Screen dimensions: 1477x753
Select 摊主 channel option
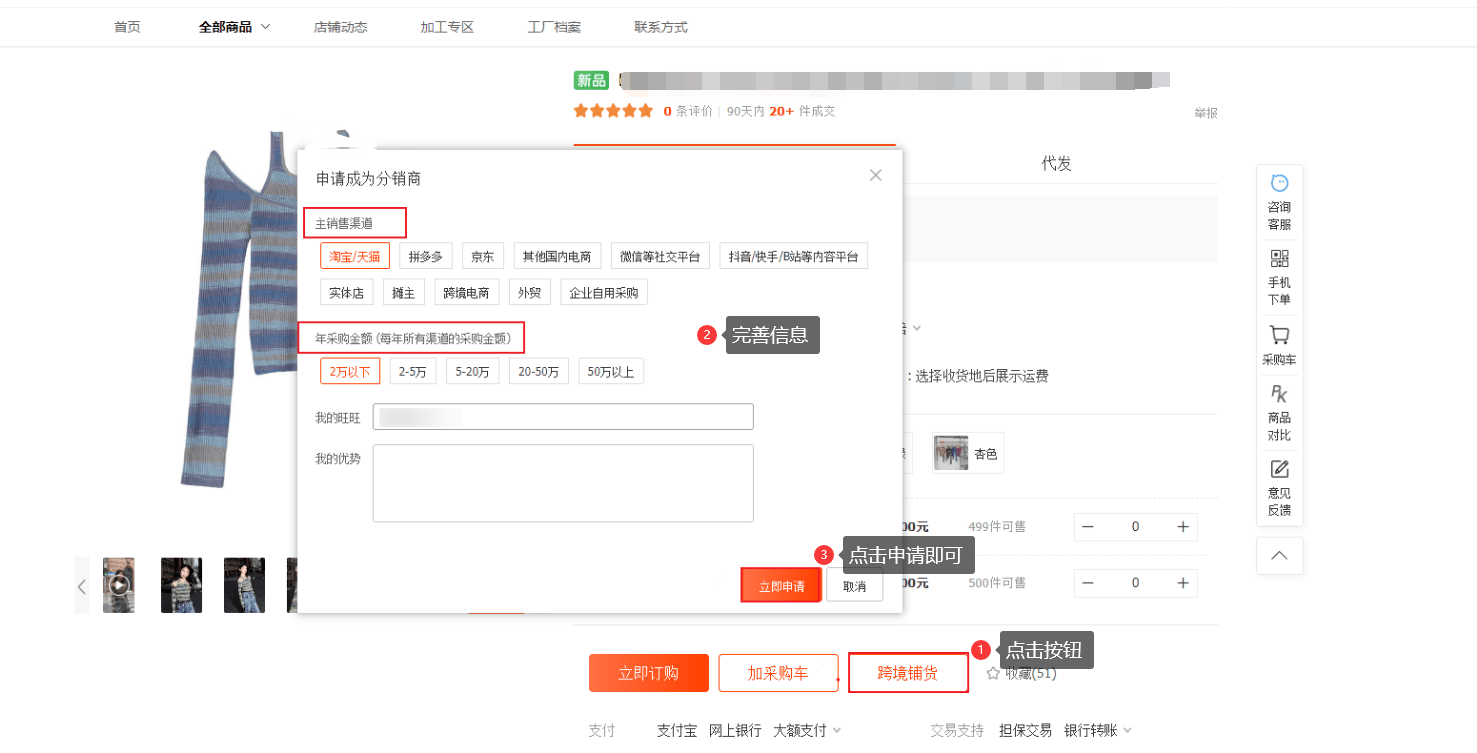tap(404, 292)
